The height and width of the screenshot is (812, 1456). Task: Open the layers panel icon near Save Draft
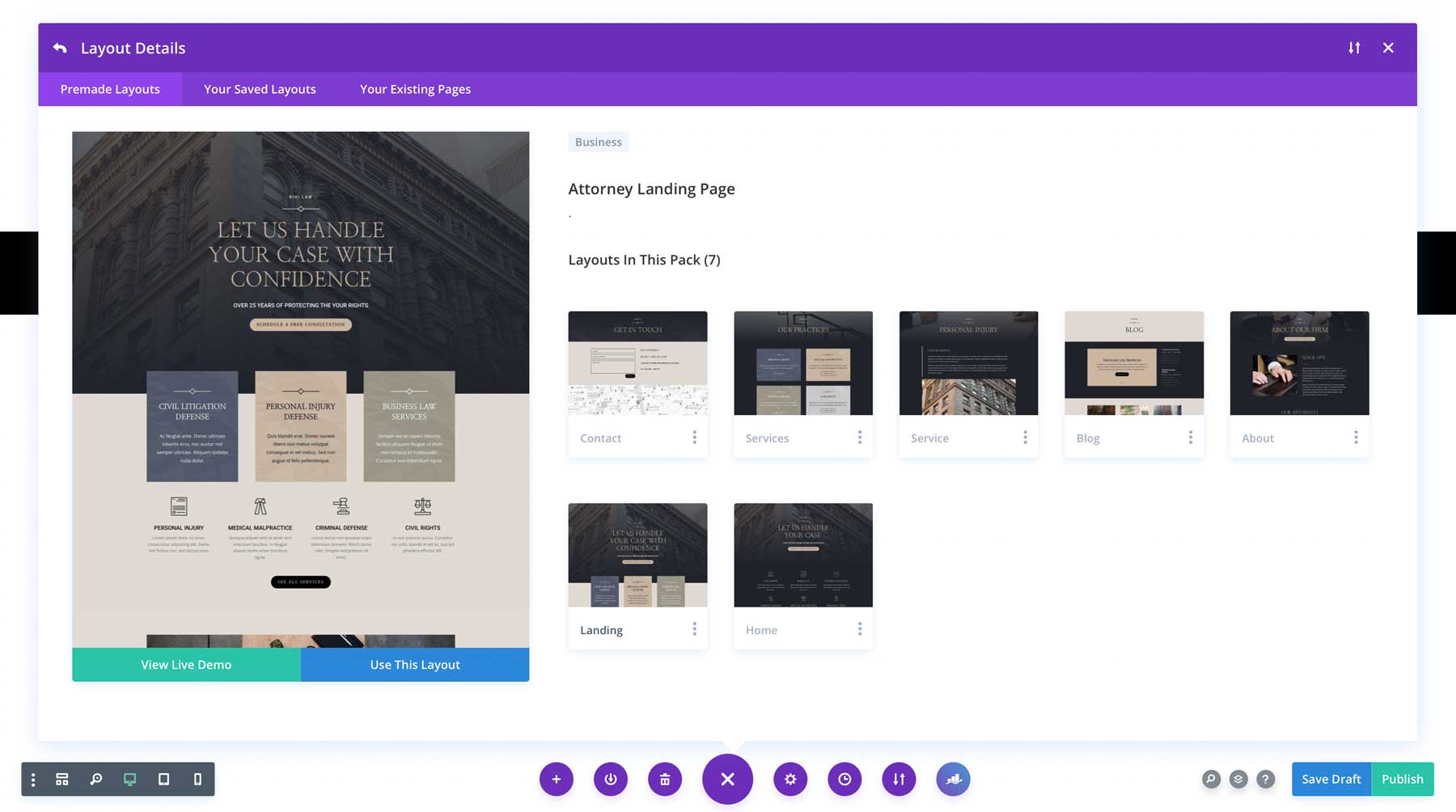[1238, 779]
